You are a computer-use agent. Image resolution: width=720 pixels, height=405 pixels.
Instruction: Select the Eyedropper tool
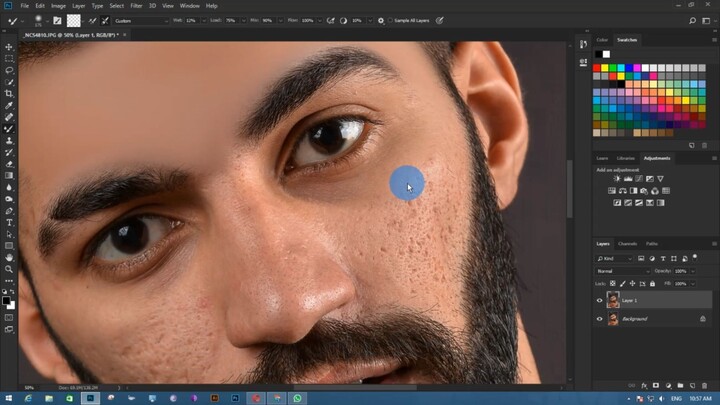point(9,105)
